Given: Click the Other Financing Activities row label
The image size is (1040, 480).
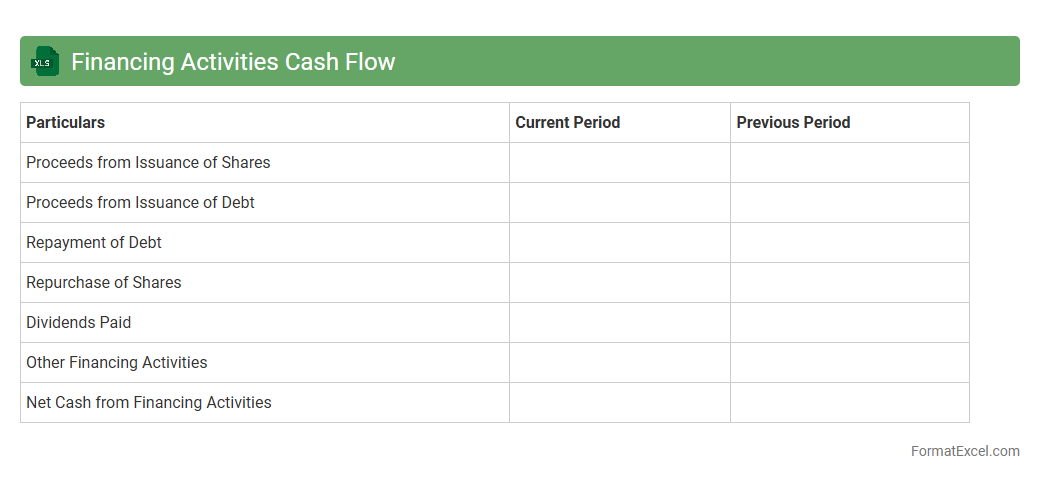Looking at the screenshot, I should [117, 363].
